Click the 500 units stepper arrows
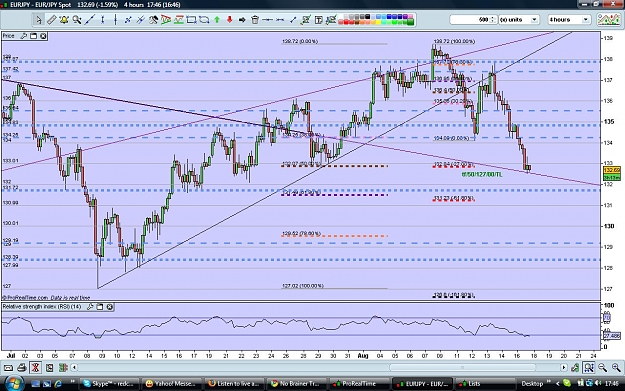 pos(493,20)
